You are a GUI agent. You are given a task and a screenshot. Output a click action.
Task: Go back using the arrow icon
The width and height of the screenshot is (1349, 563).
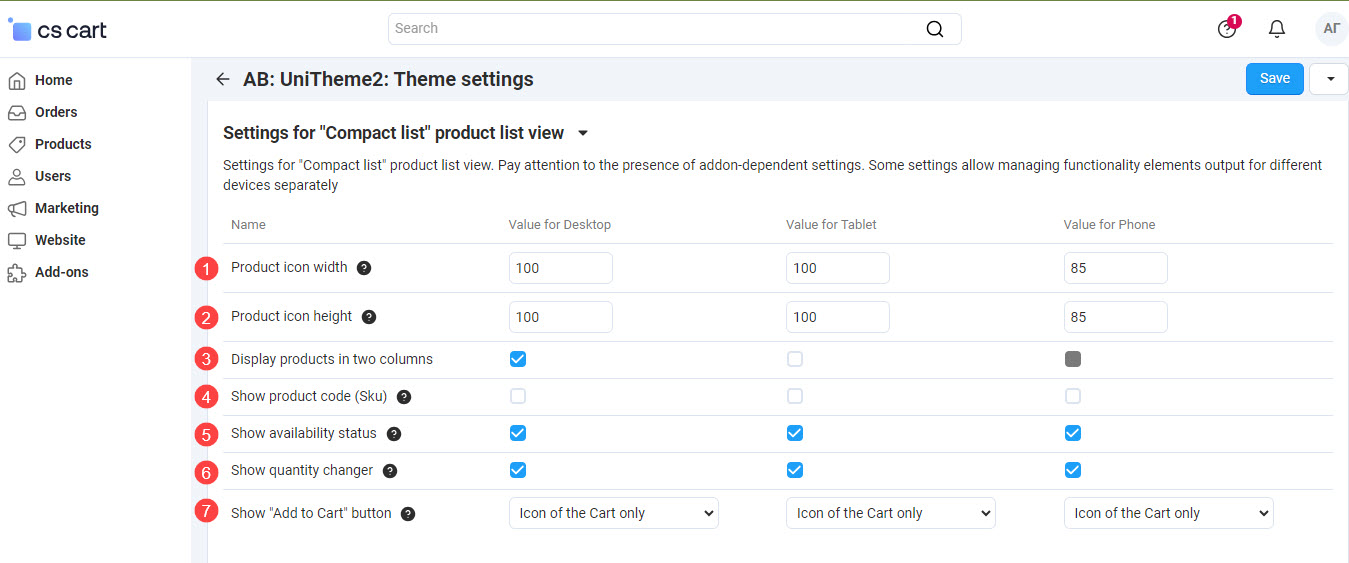[223, 79]
